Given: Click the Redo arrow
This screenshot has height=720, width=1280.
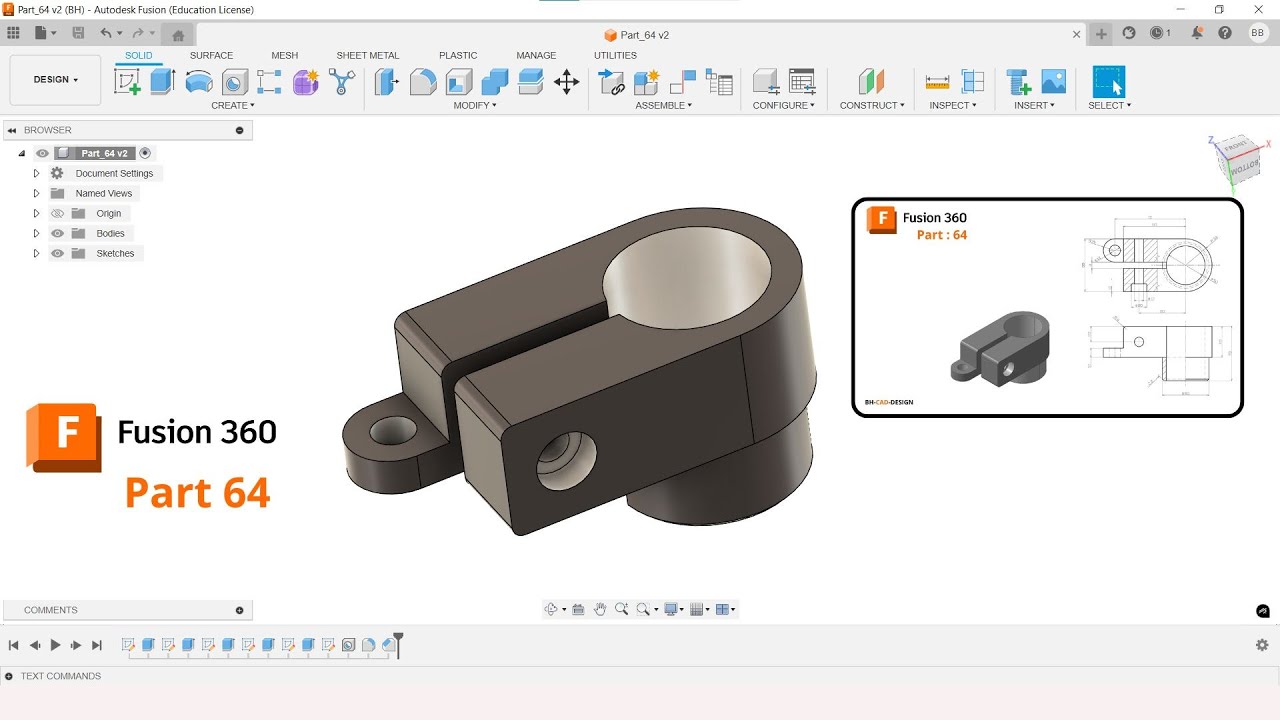Looking at the screenshot, I should (138, 33).
